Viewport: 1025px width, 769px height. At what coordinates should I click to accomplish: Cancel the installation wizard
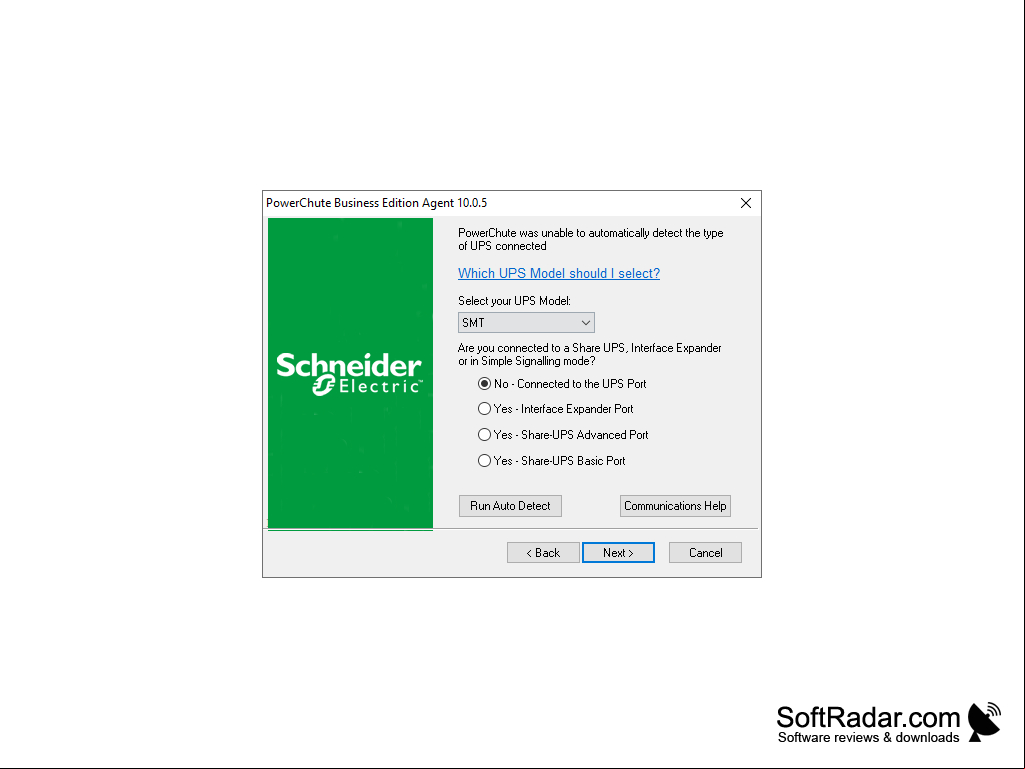(705, 553)
